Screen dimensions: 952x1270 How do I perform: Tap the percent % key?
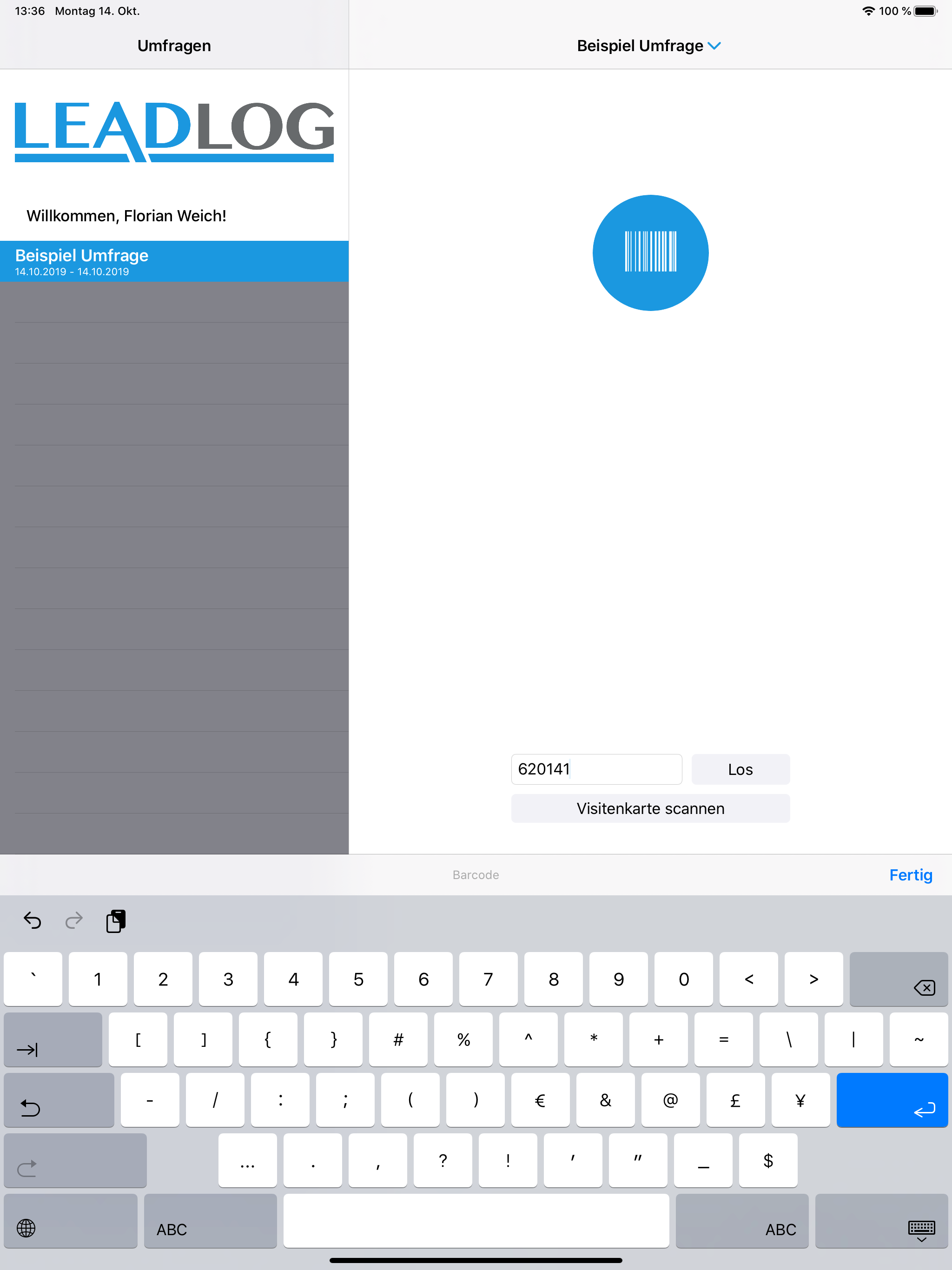click(463, 1039)
